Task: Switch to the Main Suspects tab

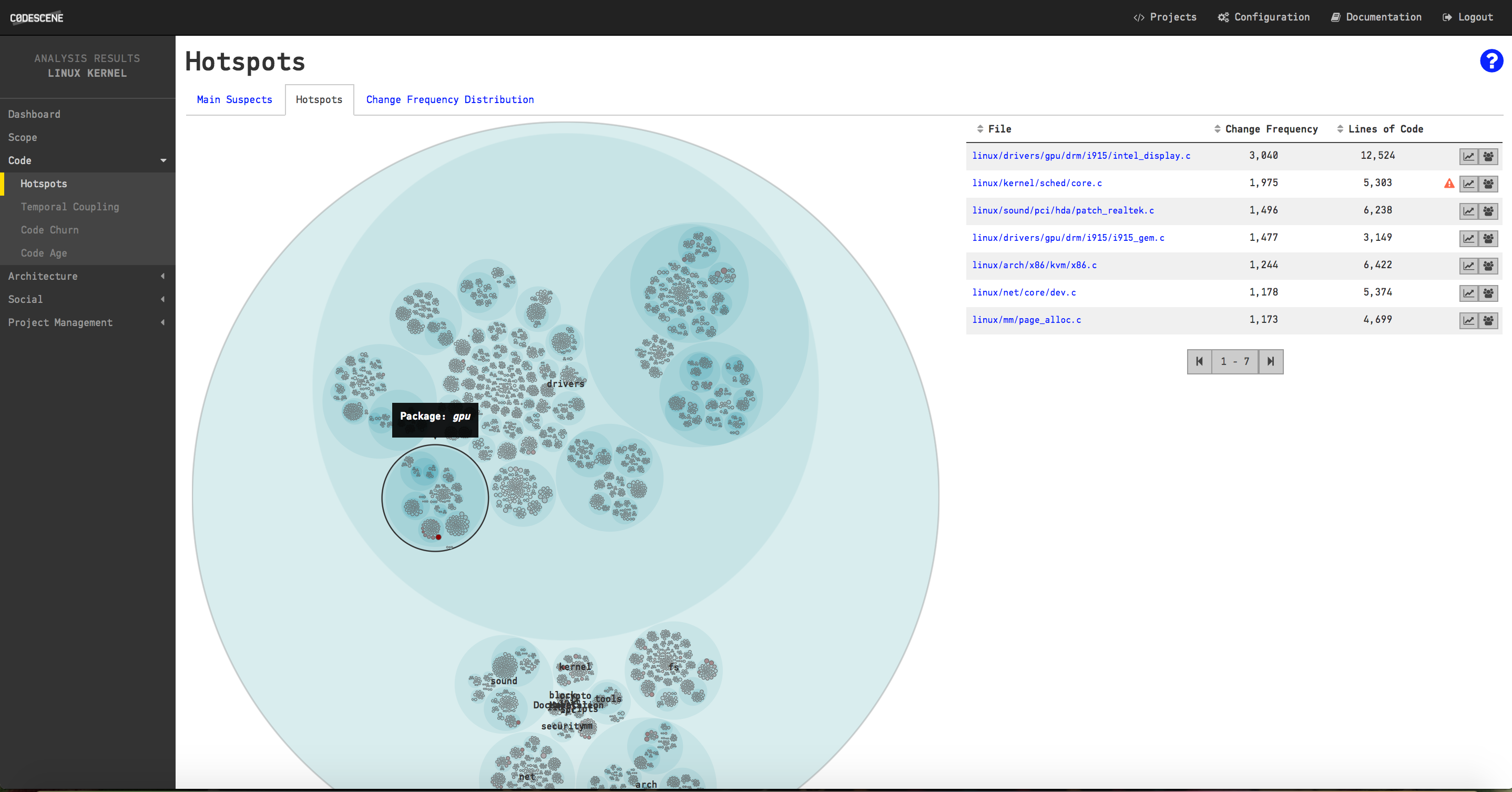Action: tap(234, 99)
